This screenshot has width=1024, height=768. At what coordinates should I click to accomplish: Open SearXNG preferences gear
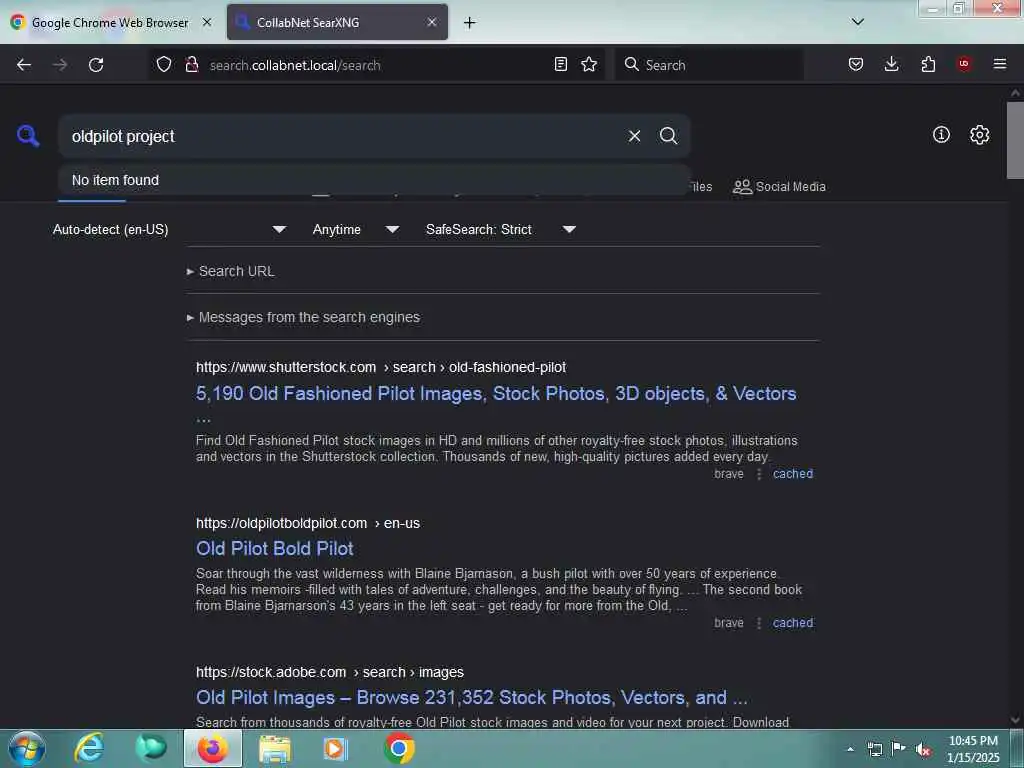(980, 135)
